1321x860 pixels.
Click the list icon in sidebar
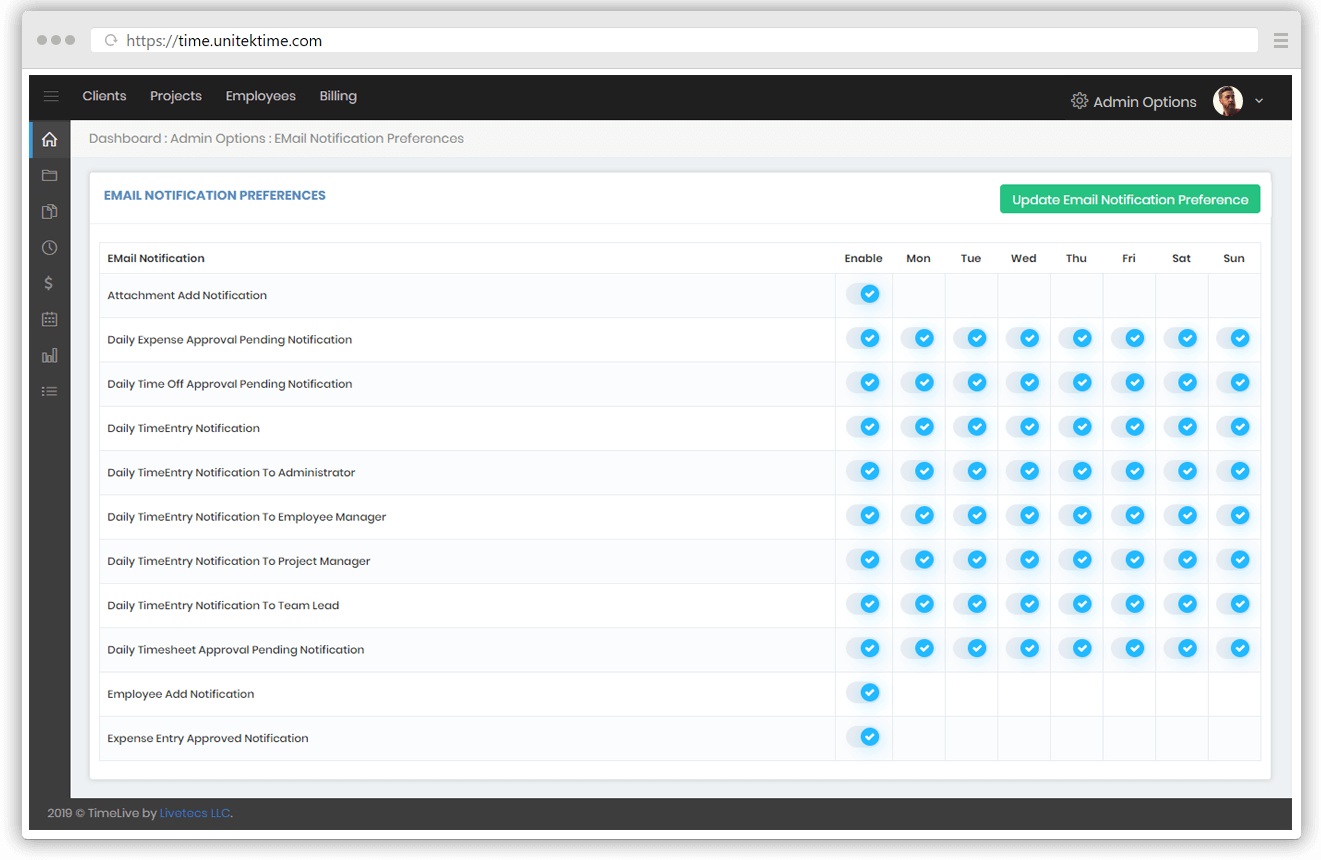49,392
